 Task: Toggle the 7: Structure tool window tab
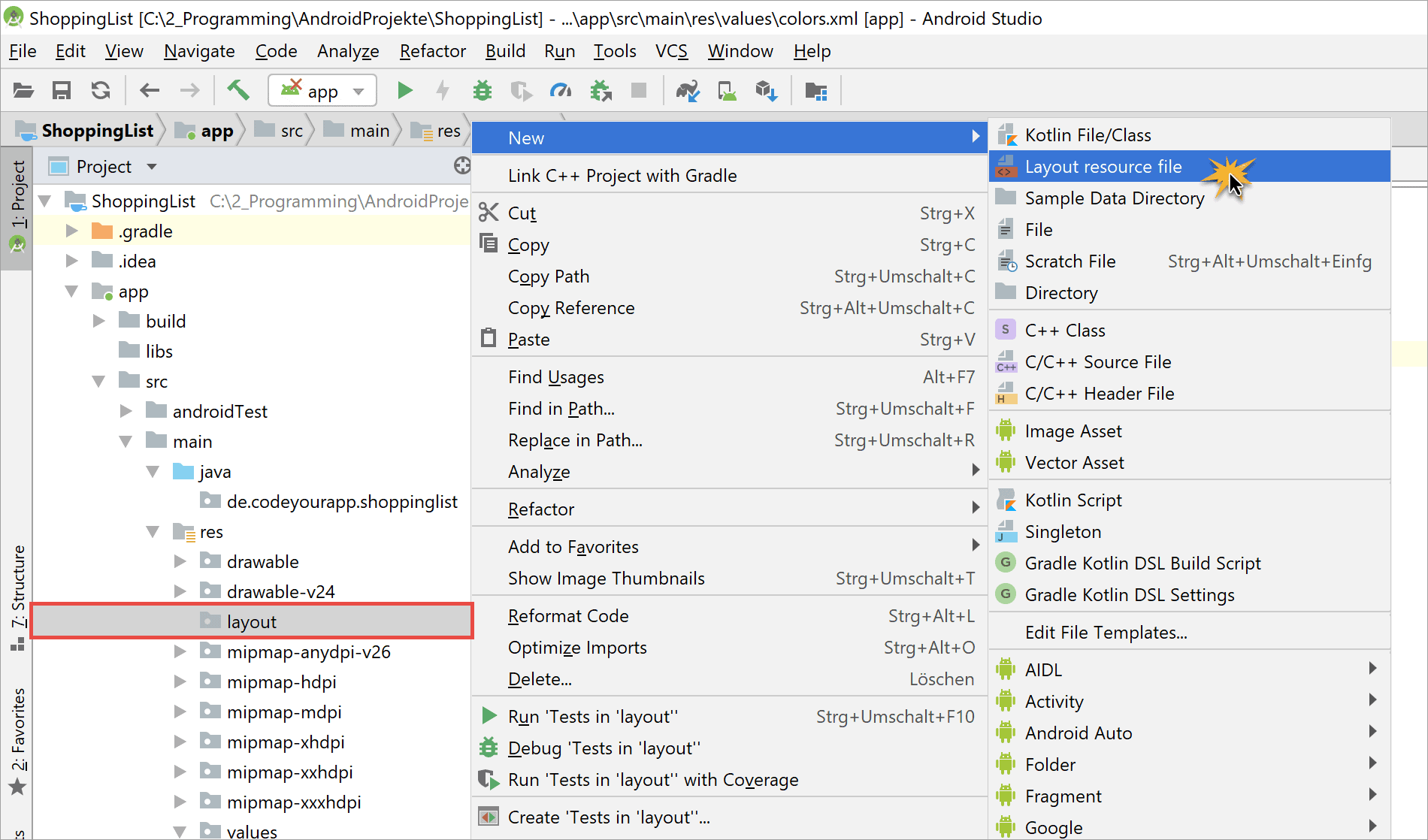(x=17, y=597)
